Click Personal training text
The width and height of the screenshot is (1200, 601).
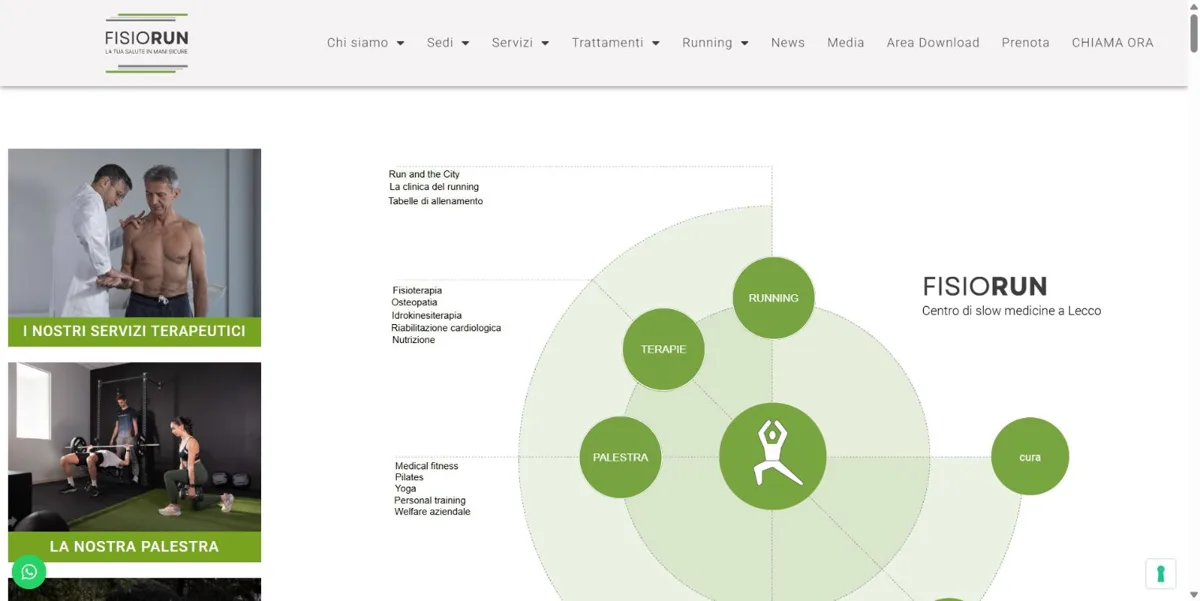[x=430, y=501]
